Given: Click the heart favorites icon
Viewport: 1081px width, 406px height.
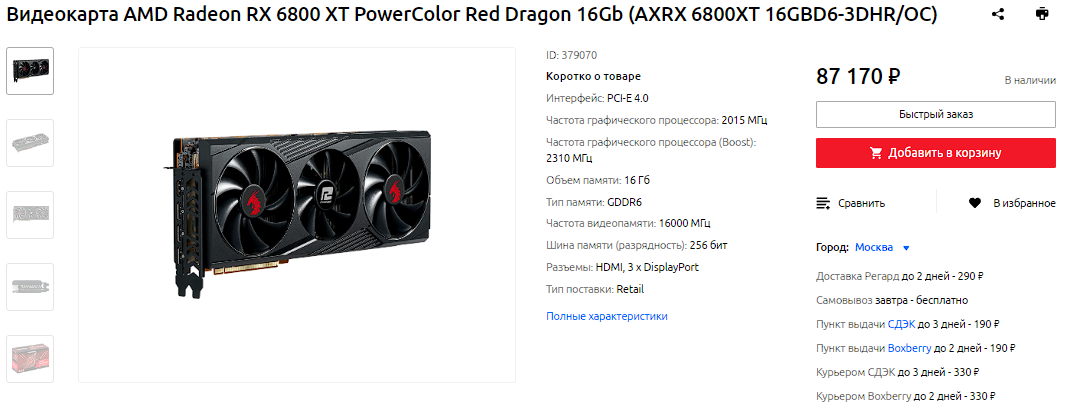Looking at the screenshot, I should [x=974, y=203].
